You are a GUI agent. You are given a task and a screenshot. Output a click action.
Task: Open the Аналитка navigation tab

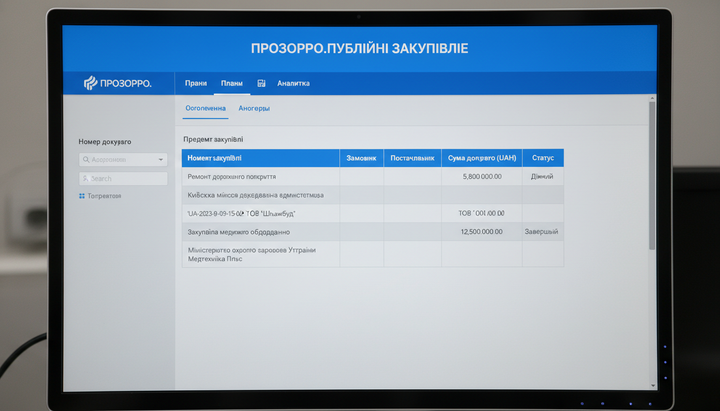(x=293, y=83)
